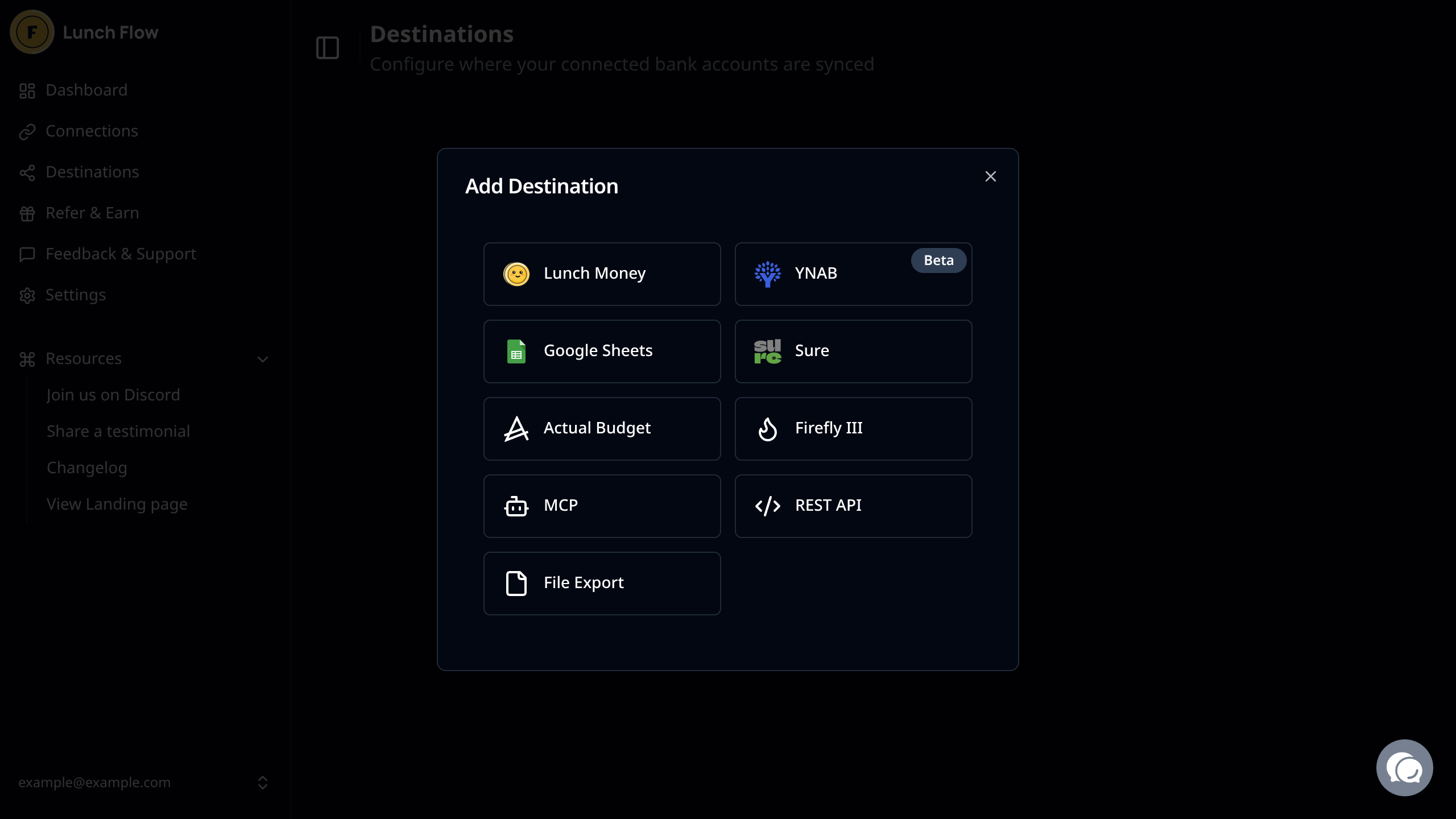Viewport: 1456px width, 819px height.
Task: Click Share a testimonial link
Action: [118, 432]
